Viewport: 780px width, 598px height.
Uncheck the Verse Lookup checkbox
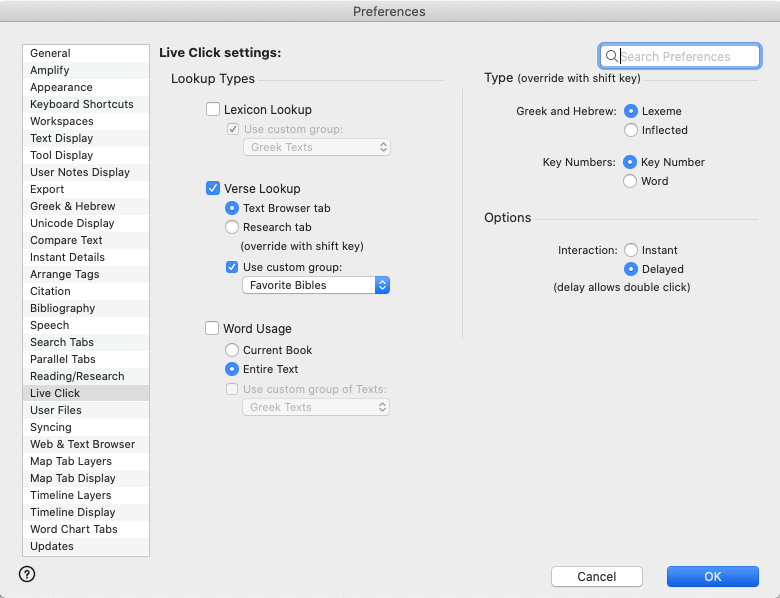213,188
